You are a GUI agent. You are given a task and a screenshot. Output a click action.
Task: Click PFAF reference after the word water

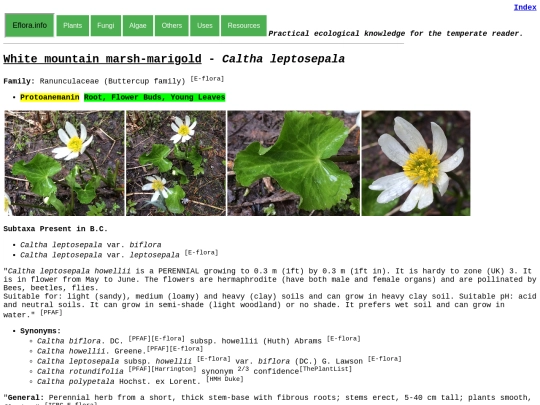click(x=51, y=312)
